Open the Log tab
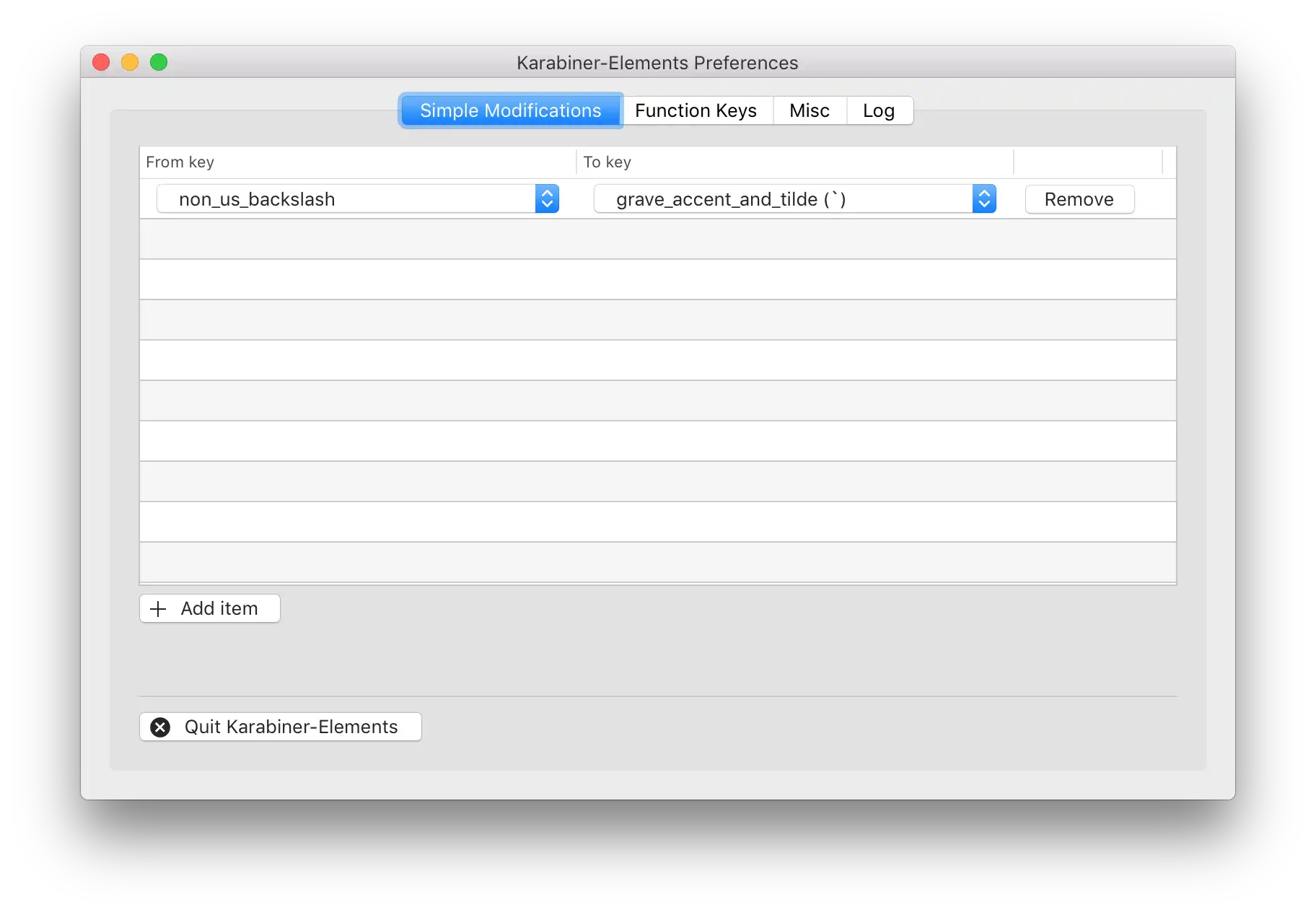The image size is (1316, 915). (877, 110)
